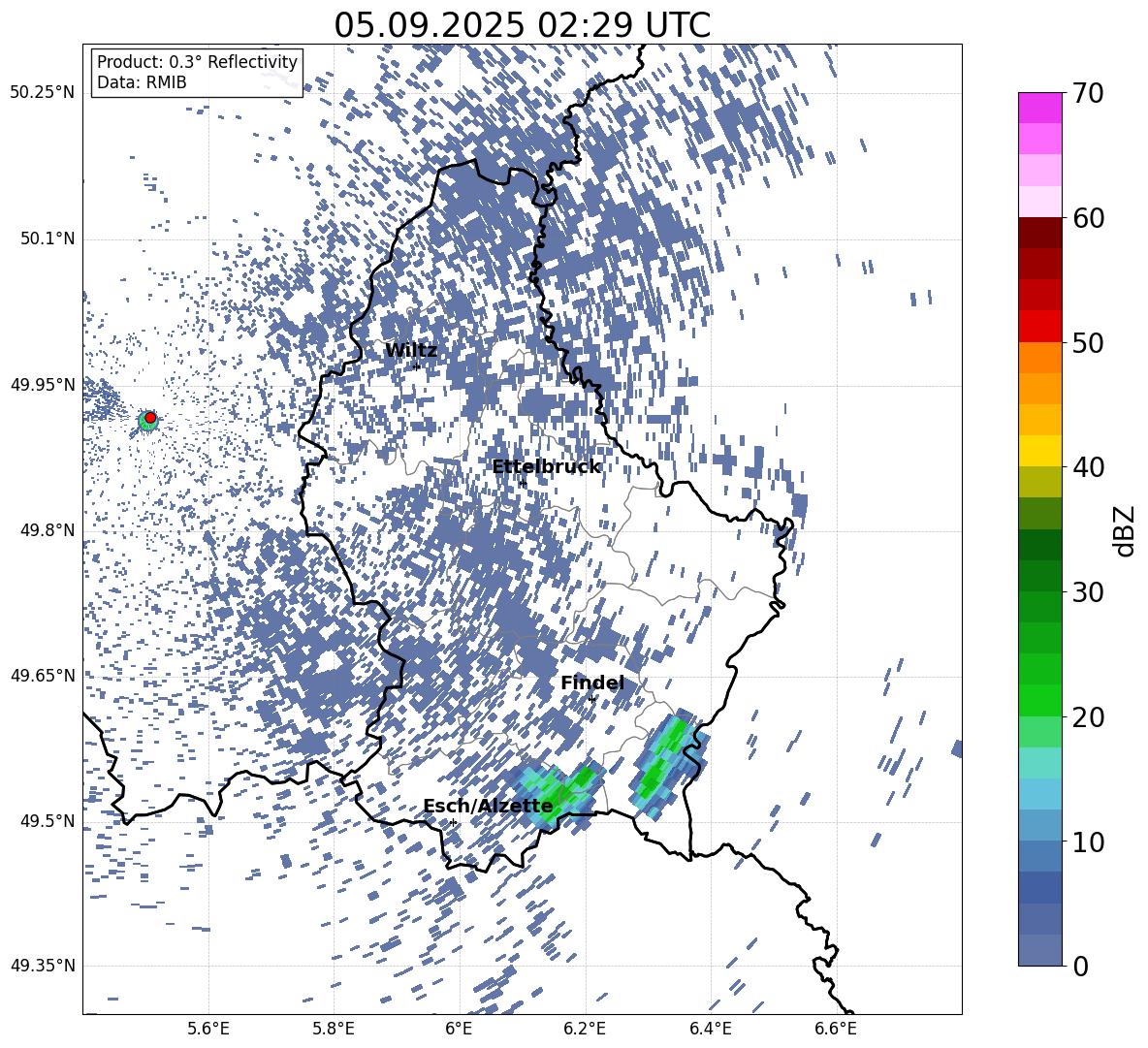Click the 5.6°E longitude label
Image resolution: width=1148 pixels, height=1048 pixels.
[x=208, y=1029]
